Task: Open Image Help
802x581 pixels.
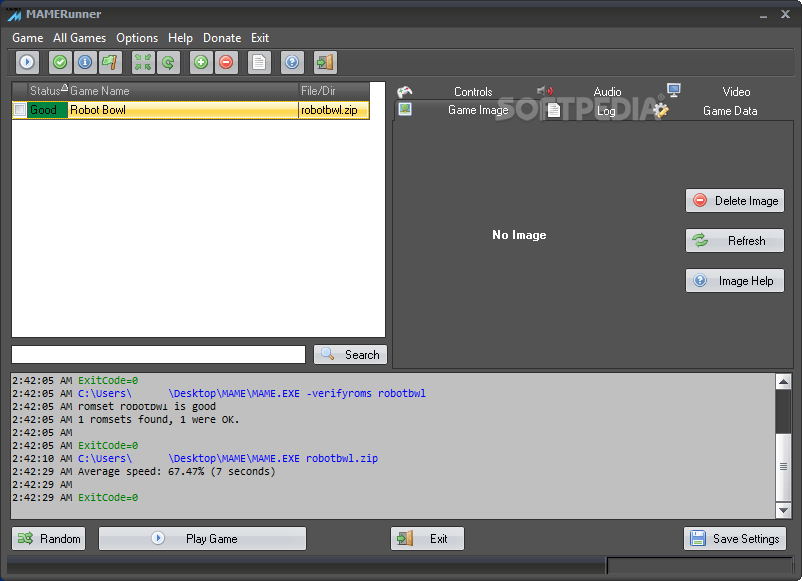Action: [734, 281]
